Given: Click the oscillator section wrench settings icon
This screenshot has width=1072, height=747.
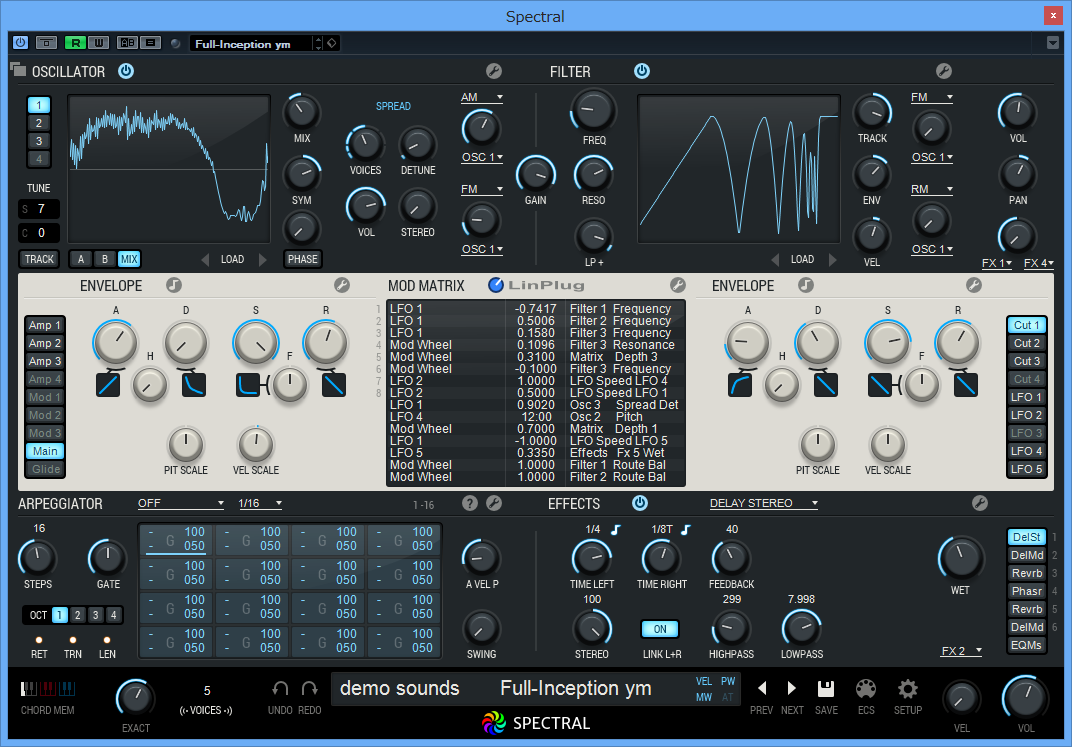Looking at the screenshot, I should click(x=493, y=71).
